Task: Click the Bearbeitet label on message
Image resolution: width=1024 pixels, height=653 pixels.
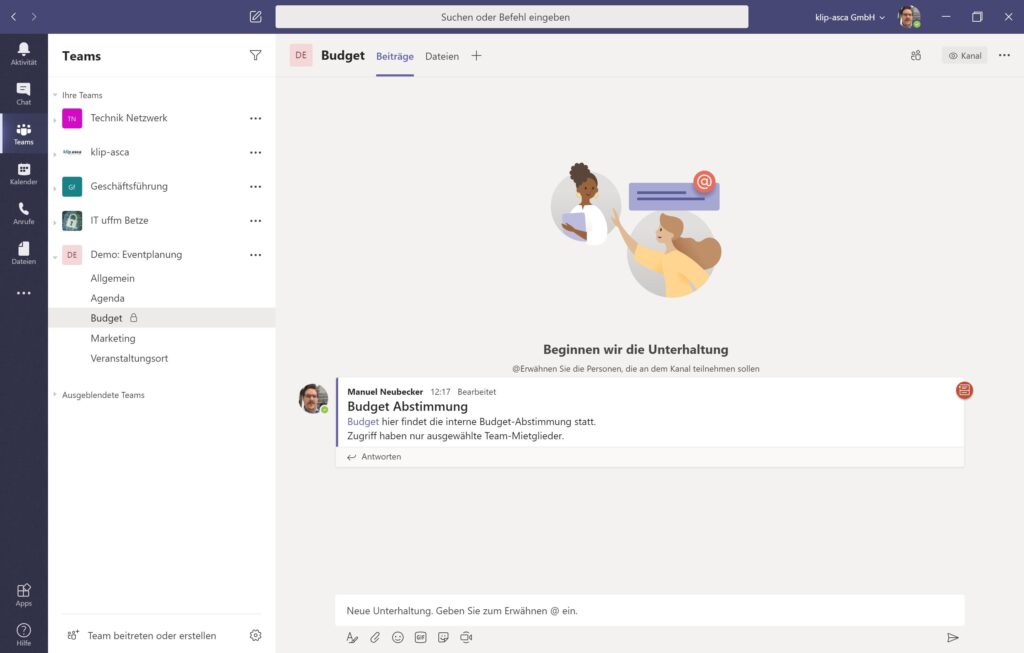Action: [476, 392]
